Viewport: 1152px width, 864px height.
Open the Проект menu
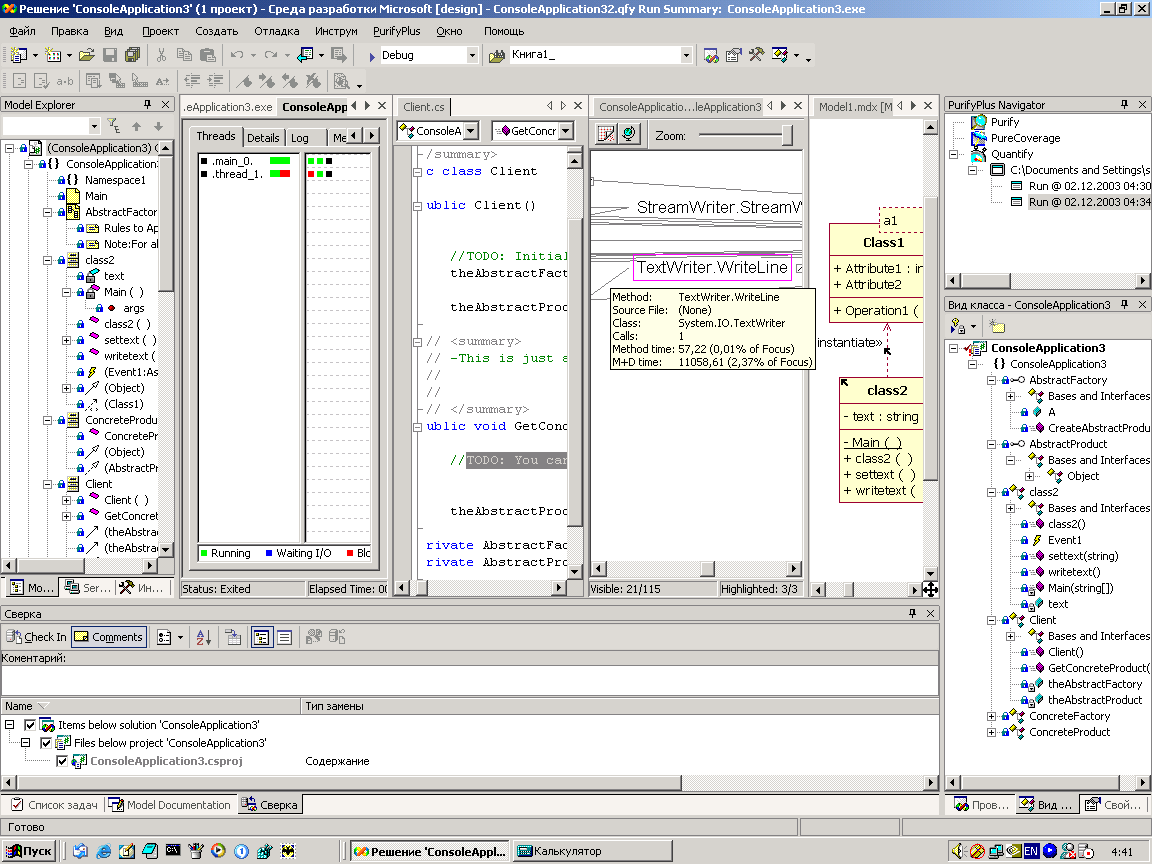click(x=160, y=31)
